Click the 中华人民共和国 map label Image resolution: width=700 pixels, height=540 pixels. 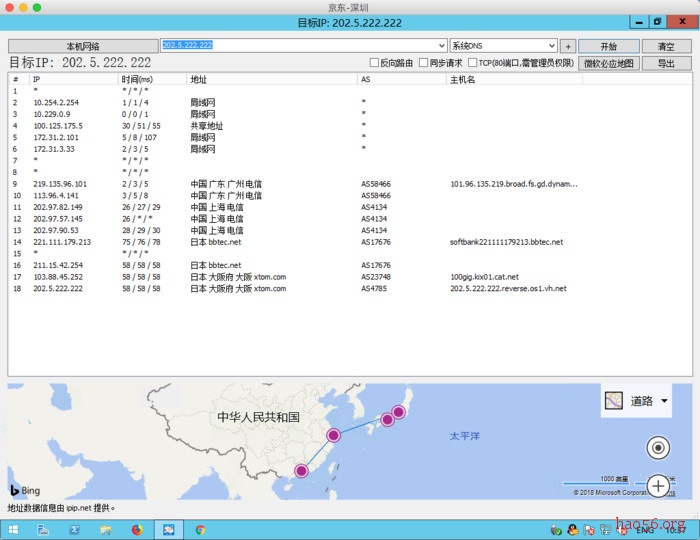click(x=258, y=417)
